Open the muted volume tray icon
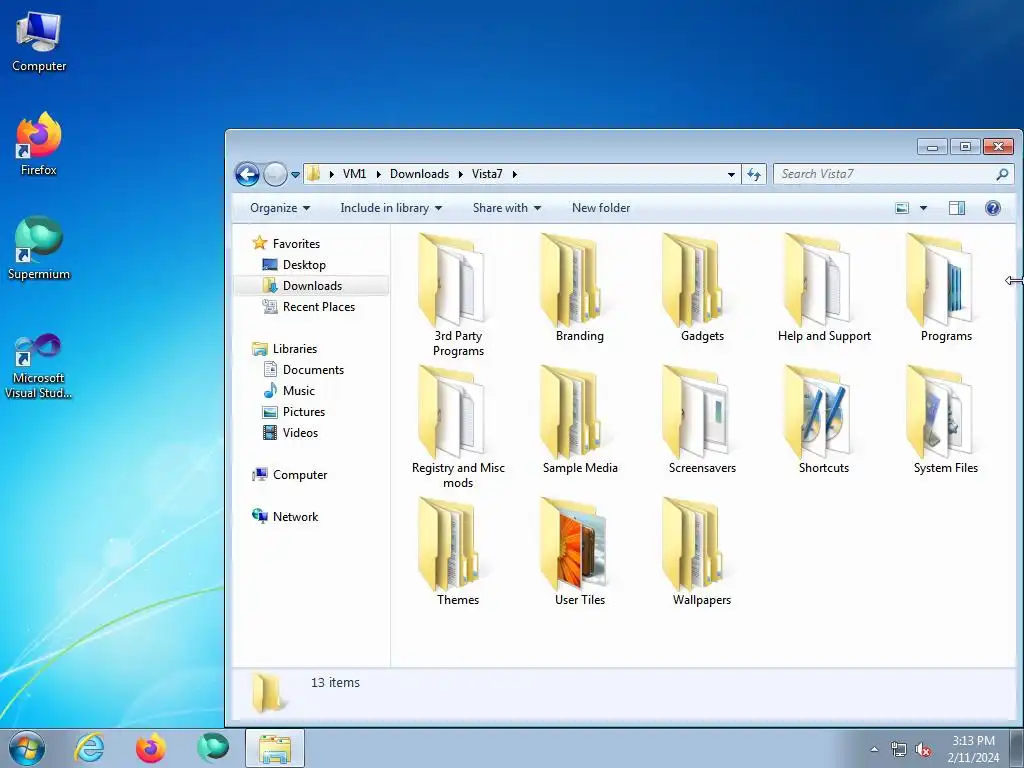 pos(923,750)
